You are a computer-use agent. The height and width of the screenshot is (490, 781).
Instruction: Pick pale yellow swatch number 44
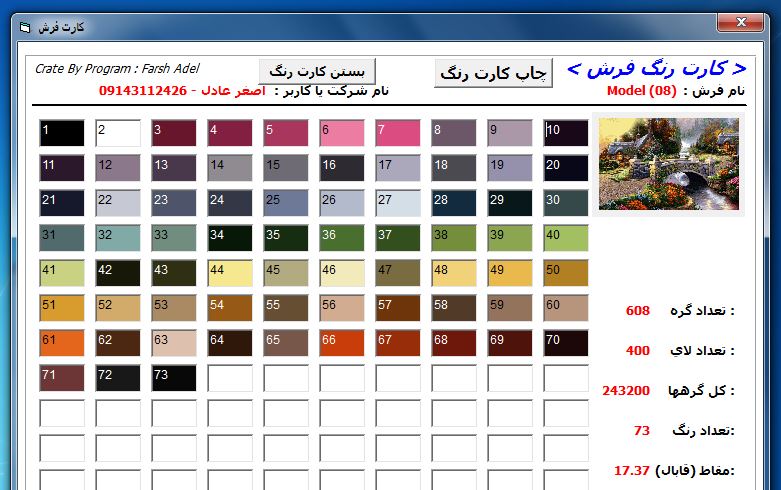(230, 274)
